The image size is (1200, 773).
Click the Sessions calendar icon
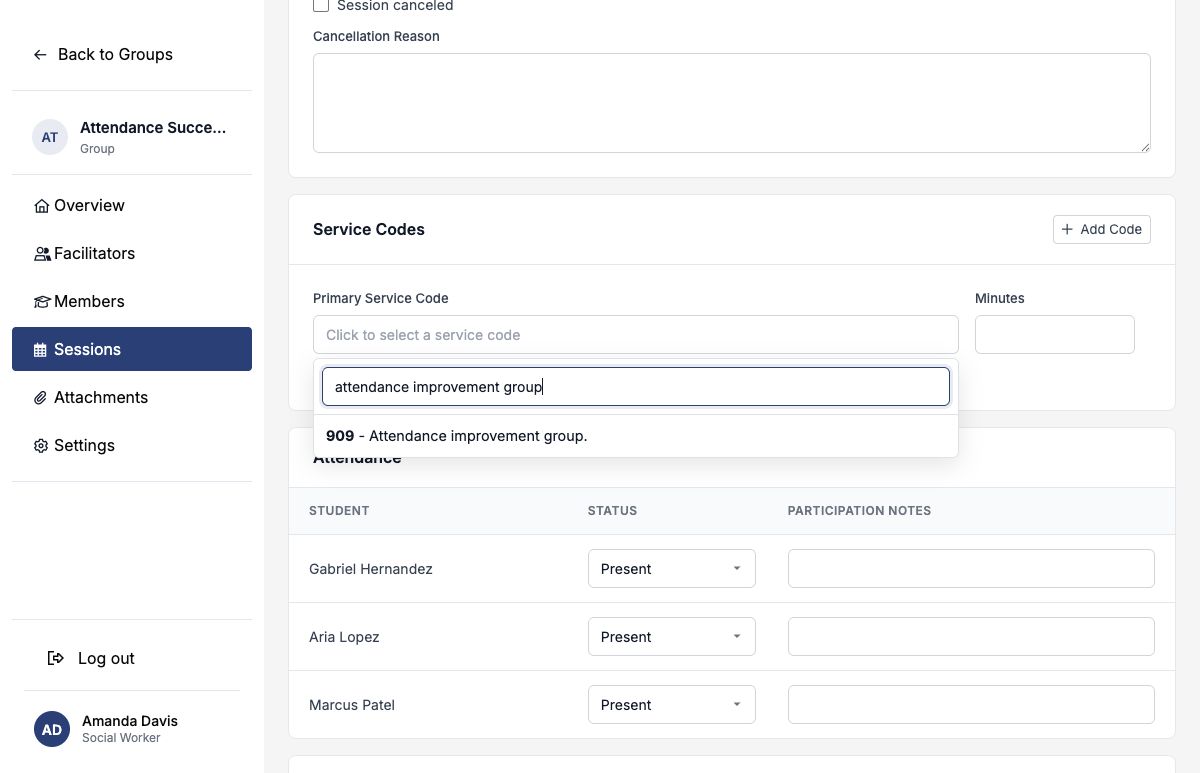click(40, 350)
